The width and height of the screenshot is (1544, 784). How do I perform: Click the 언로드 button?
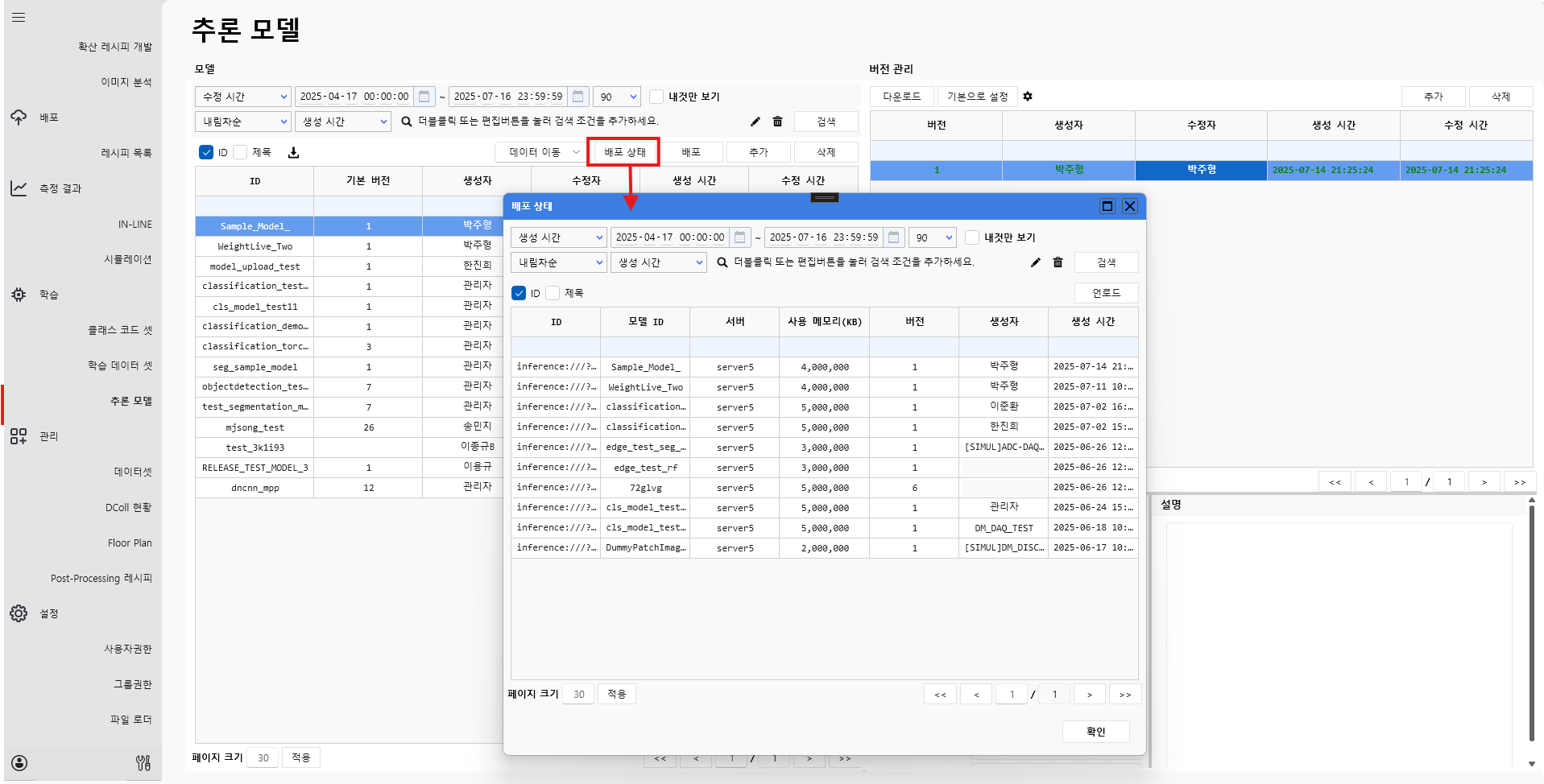point(1106,293)
